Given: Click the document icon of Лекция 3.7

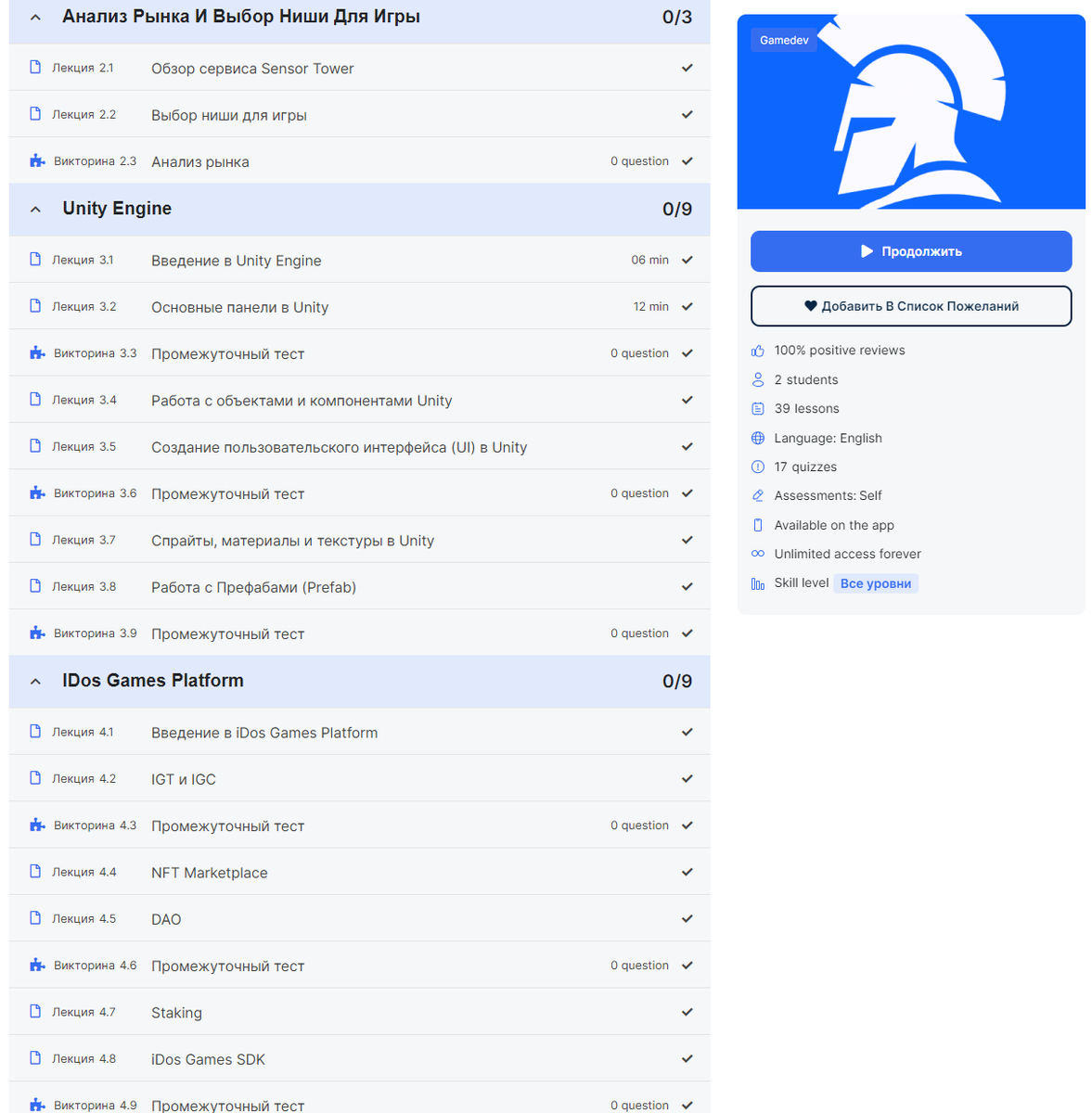Looking at the screenshot, I should pos(35,540).
